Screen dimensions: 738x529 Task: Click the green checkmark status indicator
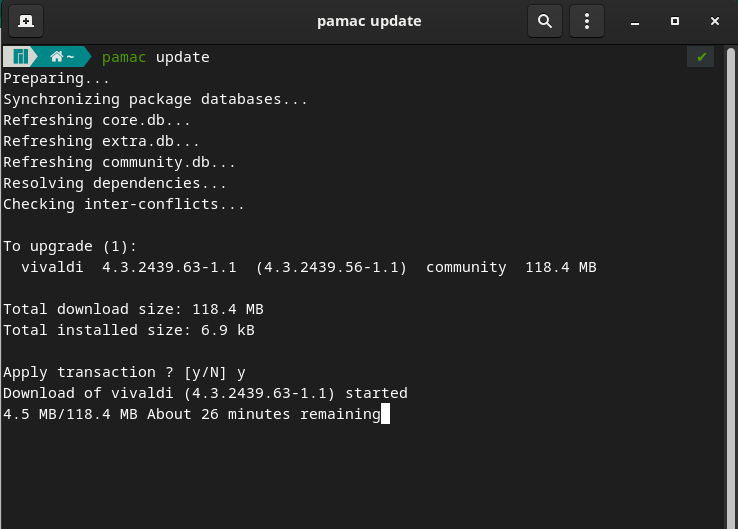click(x=701, y=57)
